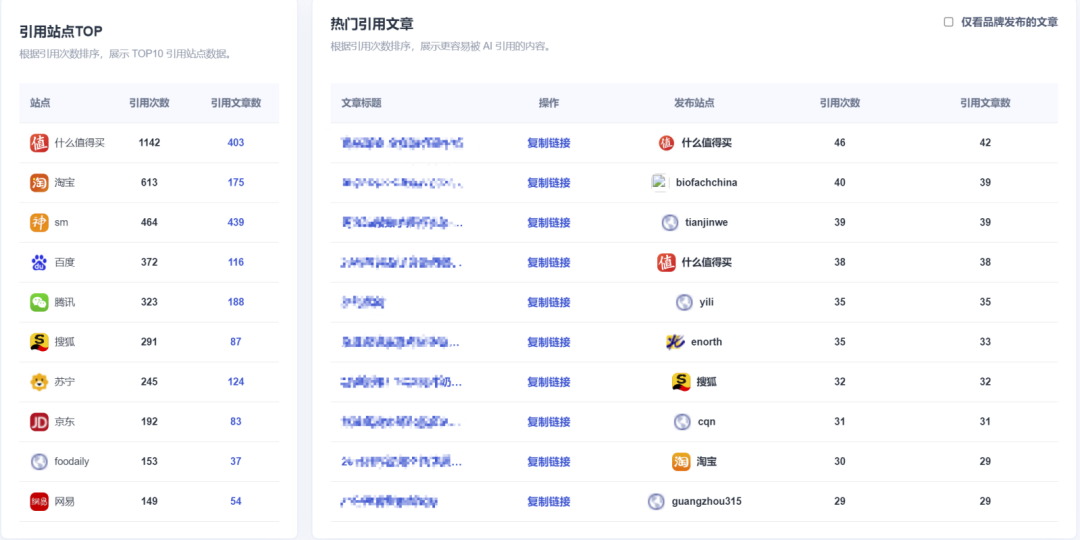Open the article title in the yili row
The image size is (1080, 540).
[x=364, y=302]
